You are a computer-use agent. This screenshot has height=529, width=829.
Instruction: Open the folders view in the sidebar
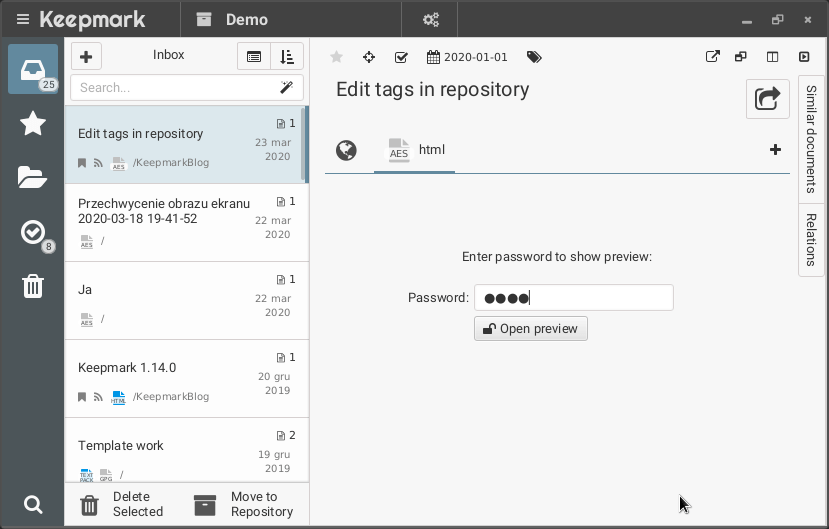coord(33,178)
